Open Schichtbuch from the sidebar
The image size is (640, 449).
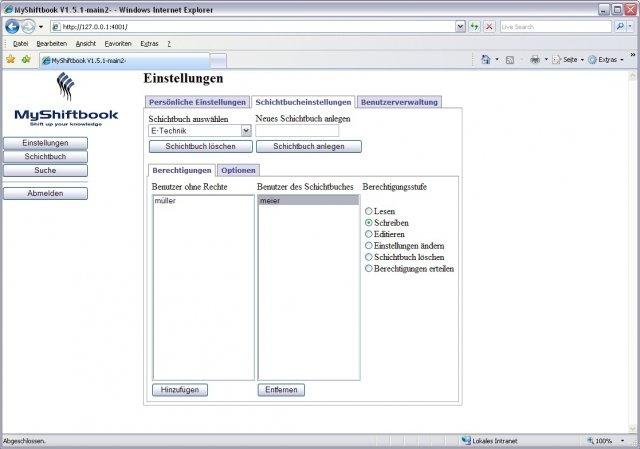45,157
